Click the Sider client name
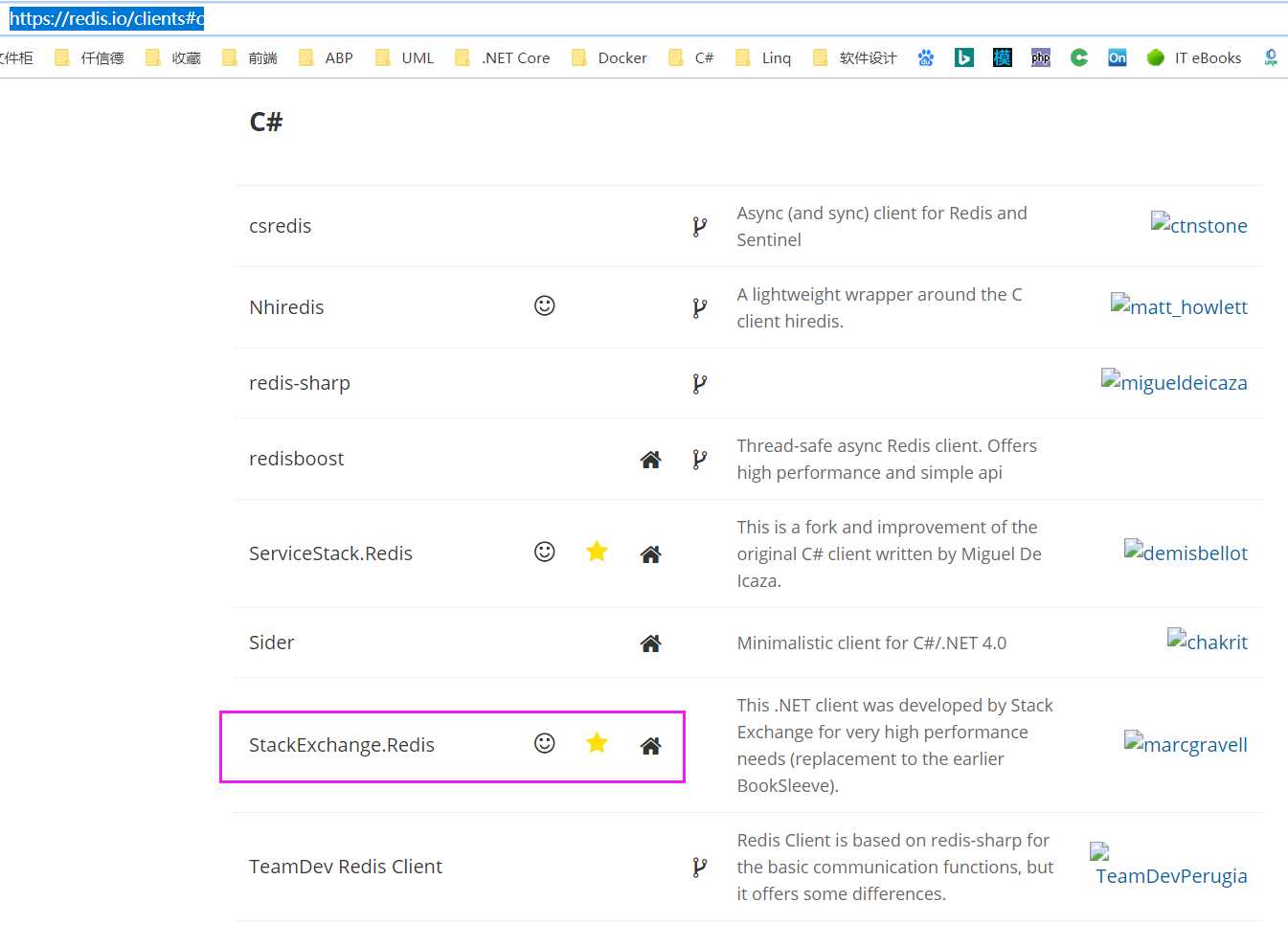This screenshot has height=925, width=1288. point(271,643)
